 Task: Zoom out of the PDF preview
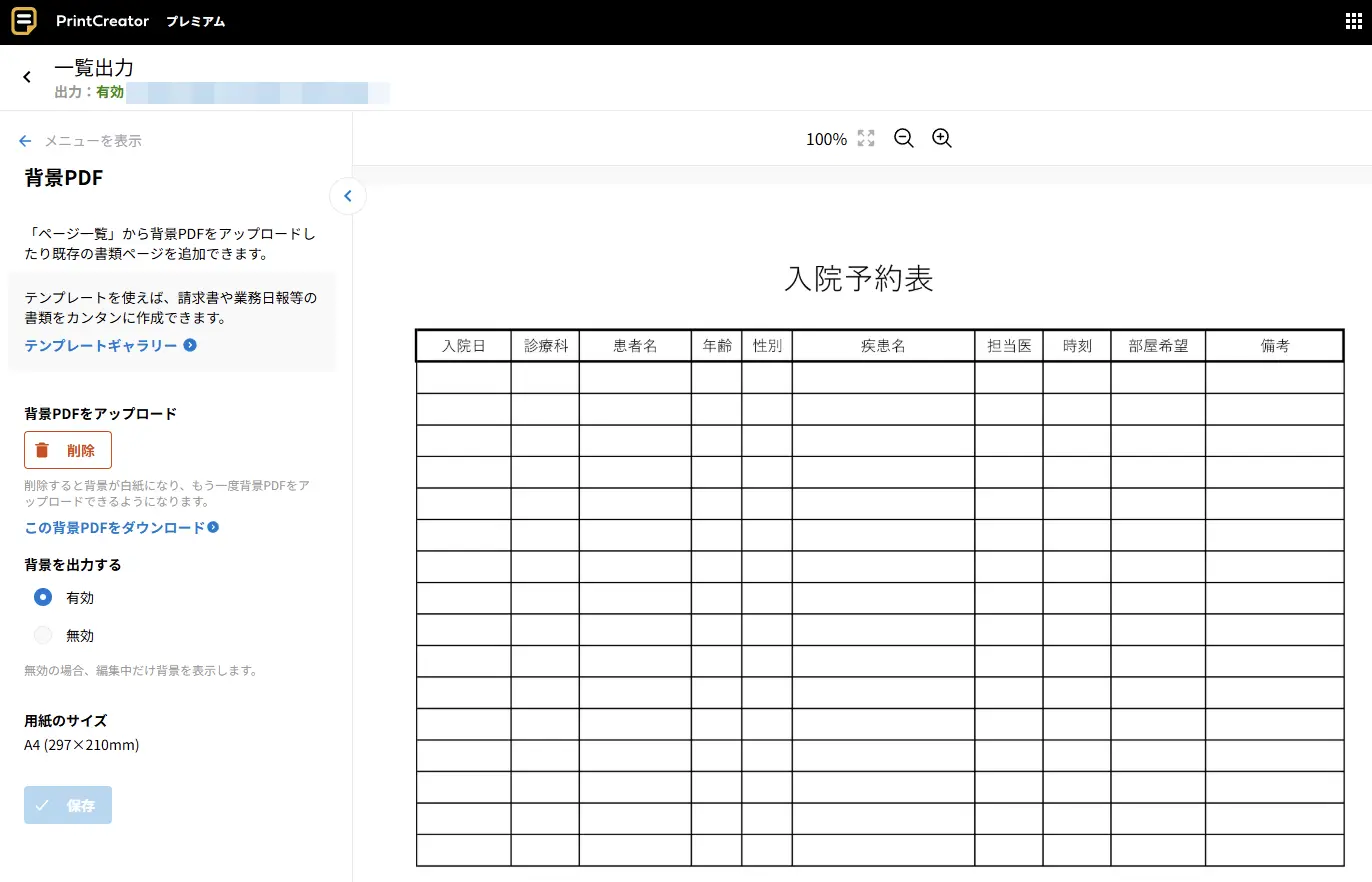tap(904, 139)
